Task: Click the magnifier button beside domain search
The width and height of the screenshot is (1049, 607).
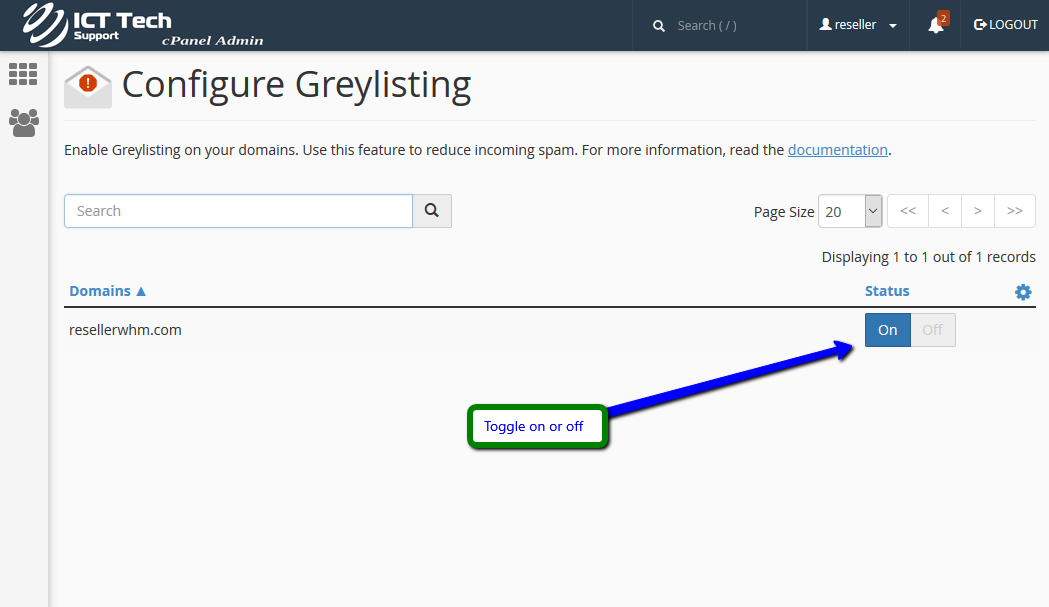Action: [432, 211]
